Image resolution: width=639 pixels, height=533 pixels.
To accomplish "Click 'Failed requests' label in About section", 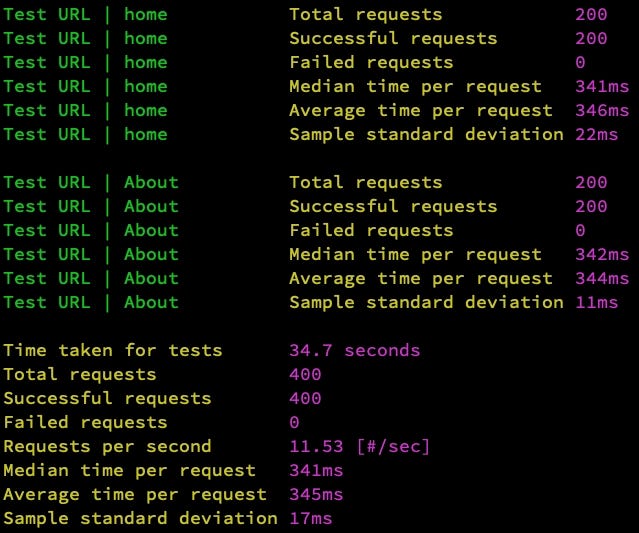I will click(x=371, y=231).
